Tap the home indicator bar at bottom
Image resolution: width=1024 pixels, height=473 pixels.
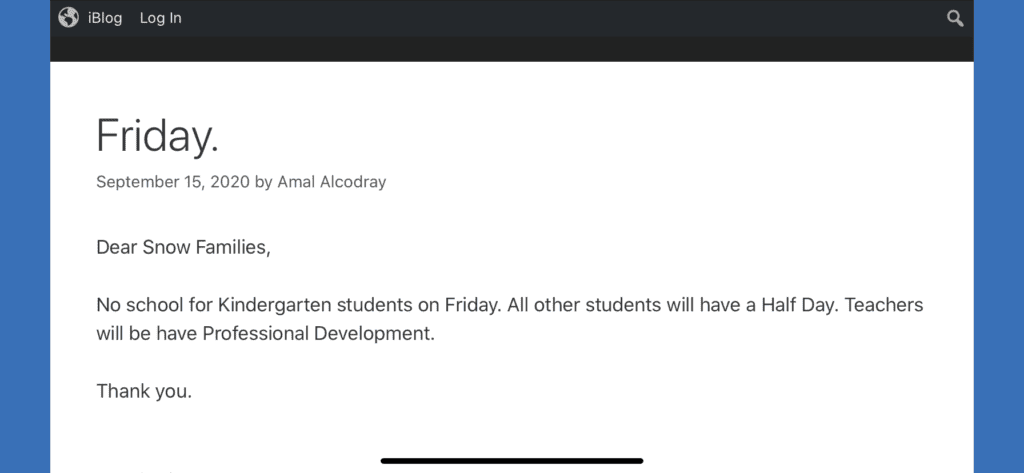click(x=512, y=461)
